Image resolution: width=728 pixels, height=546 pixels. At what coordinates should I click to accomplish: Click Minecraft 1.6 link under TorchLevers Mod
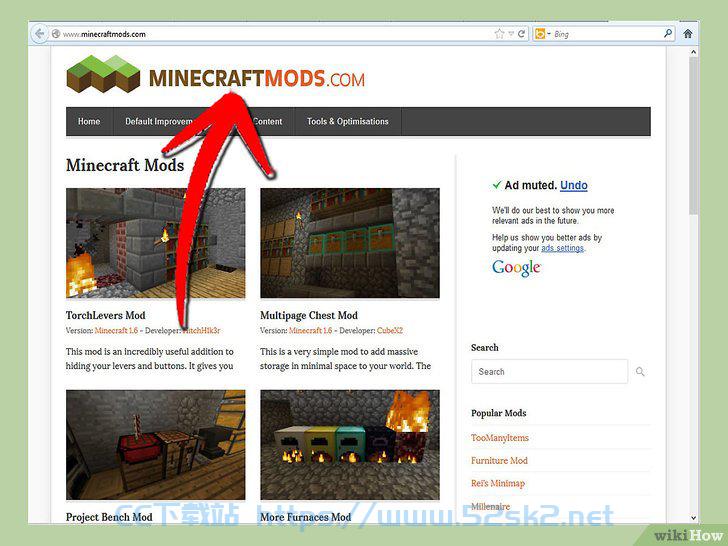pos(116,331)
